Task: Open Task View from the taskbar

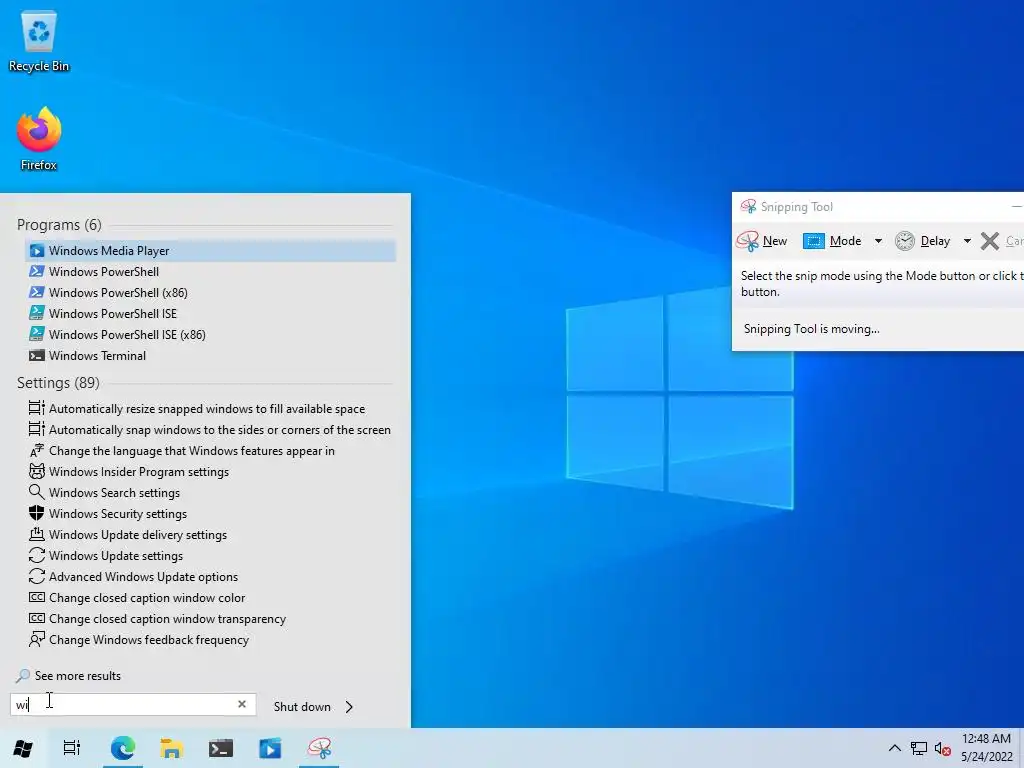Action: click(x=72, y=748)
